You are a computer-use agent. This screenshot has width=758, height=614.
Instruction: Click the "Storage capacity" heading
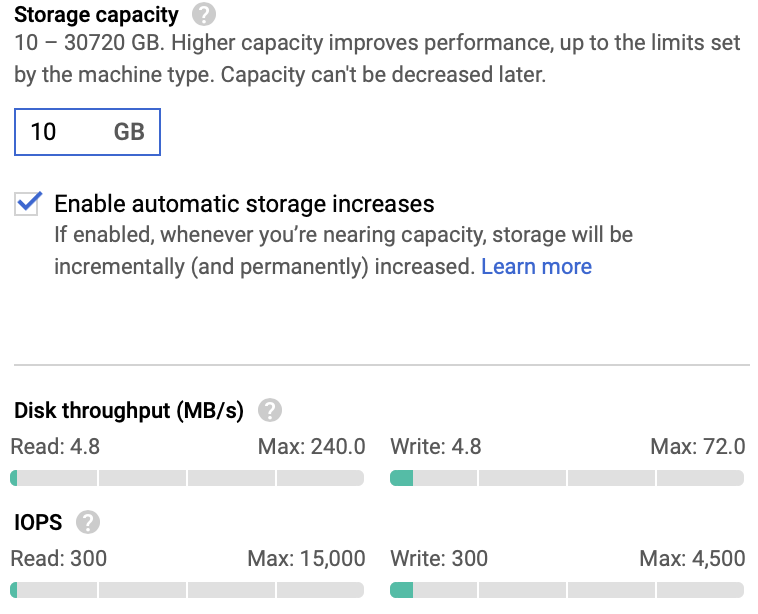(x=96, y=16)
